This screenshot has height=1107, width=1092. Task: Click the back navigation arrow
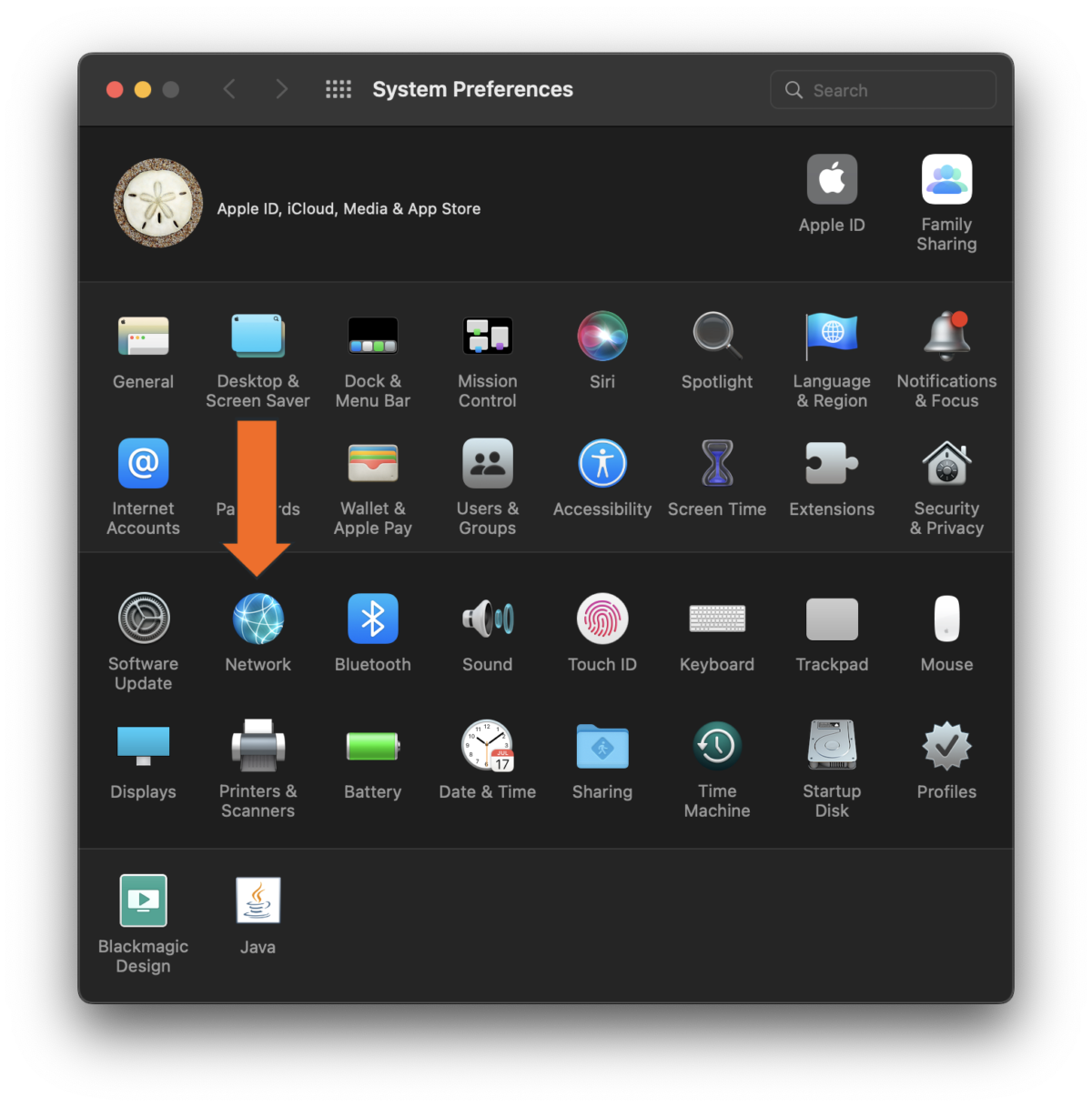(229, 89)
